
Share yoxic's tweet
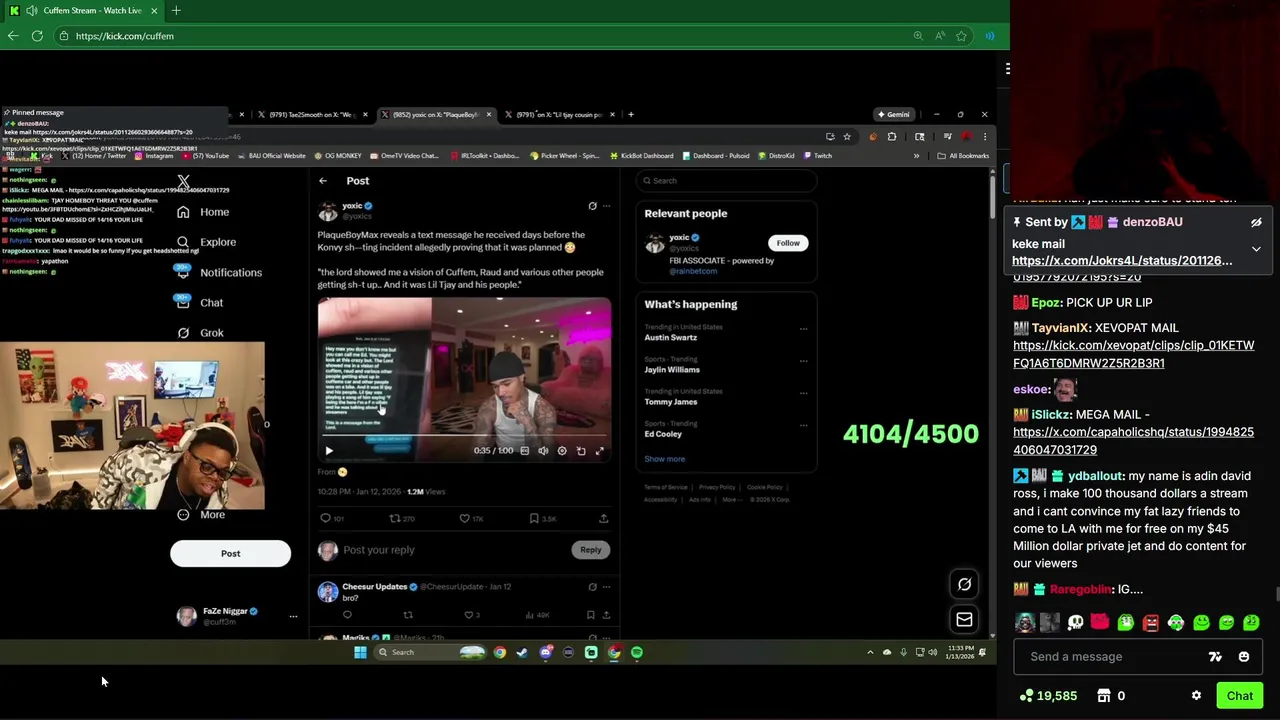[x=603, y=518]
